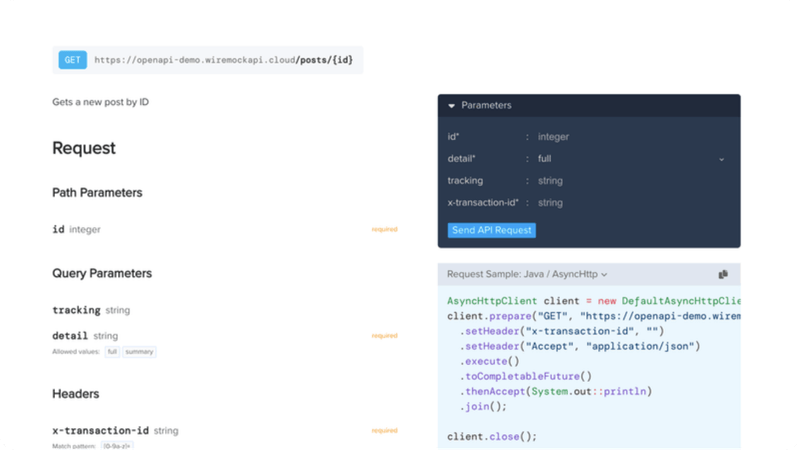Click the endpoint URL ending in /posts/{id}
This screenshot has width=800, height=450.
click(223, 60)
